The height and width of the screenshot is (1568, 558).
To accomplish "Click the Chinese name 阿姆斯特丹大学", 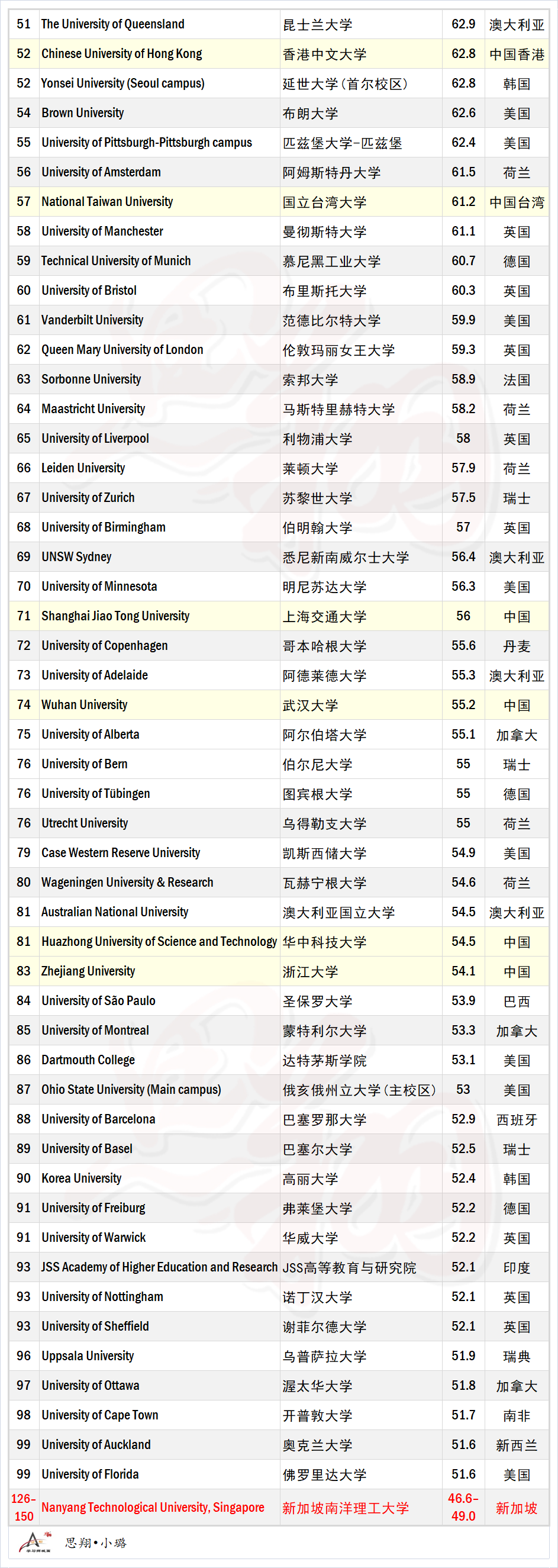I will 331,173.
